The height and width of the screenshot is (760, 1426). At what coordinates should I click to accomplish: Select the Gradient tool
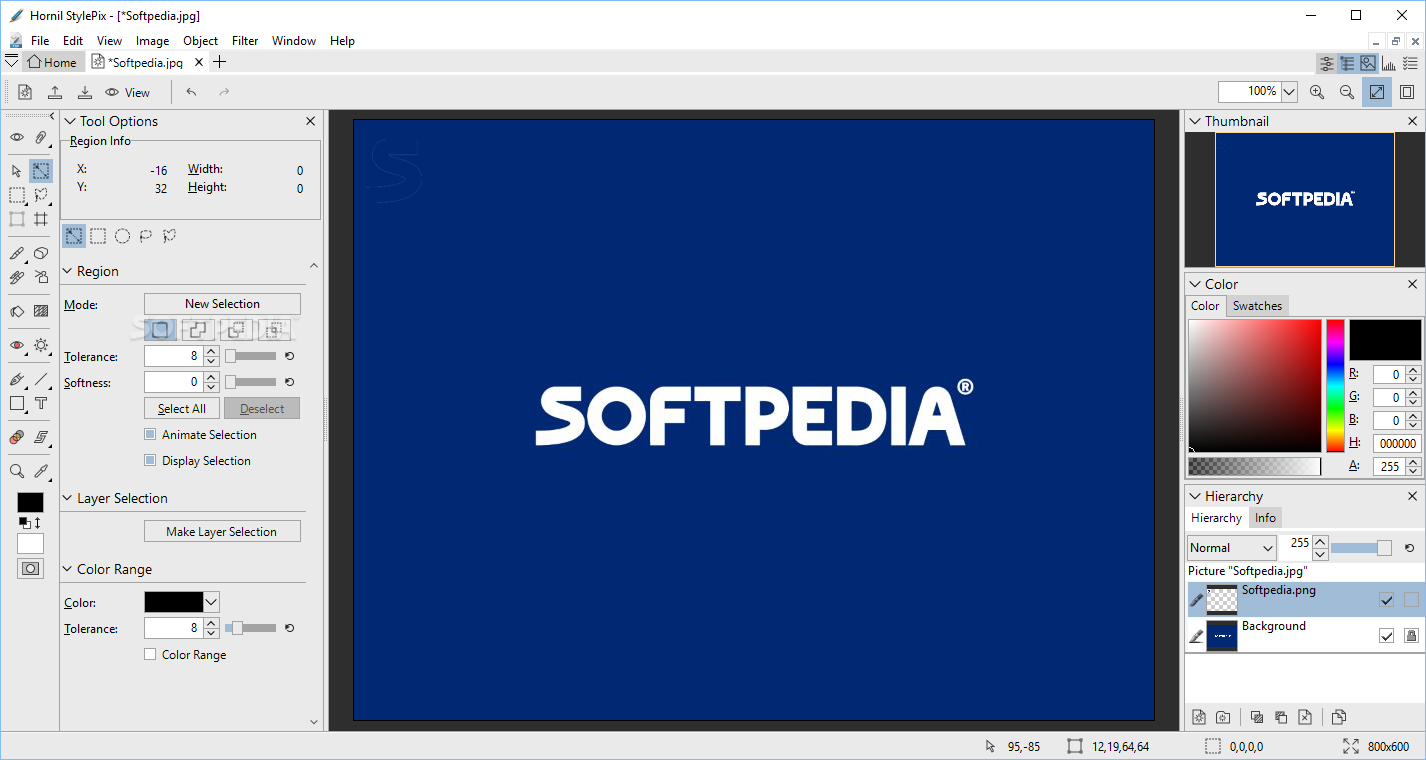pos(41,311)
